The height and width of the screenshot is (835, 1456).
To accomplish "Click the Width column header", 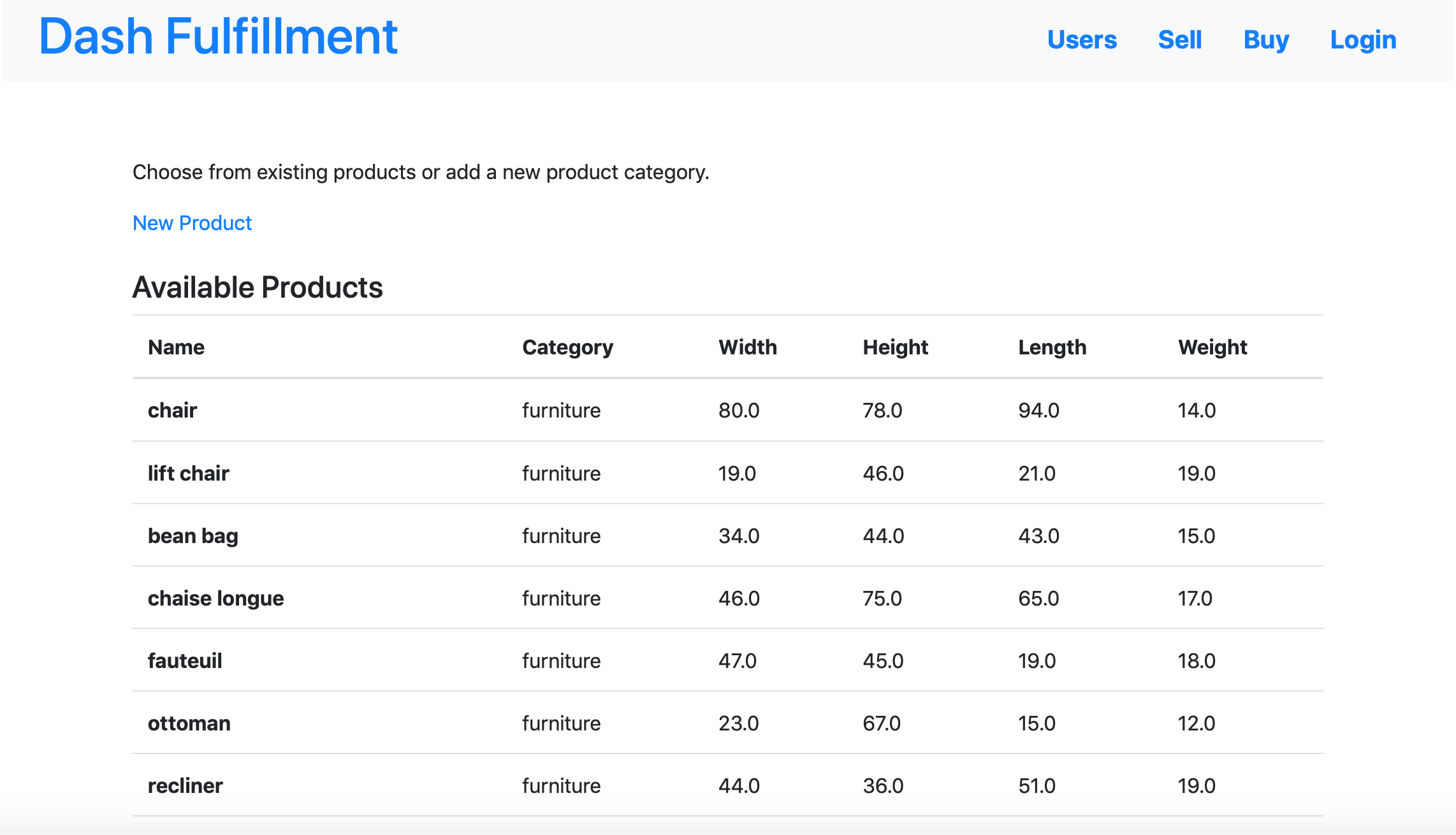I will [747, 347].
